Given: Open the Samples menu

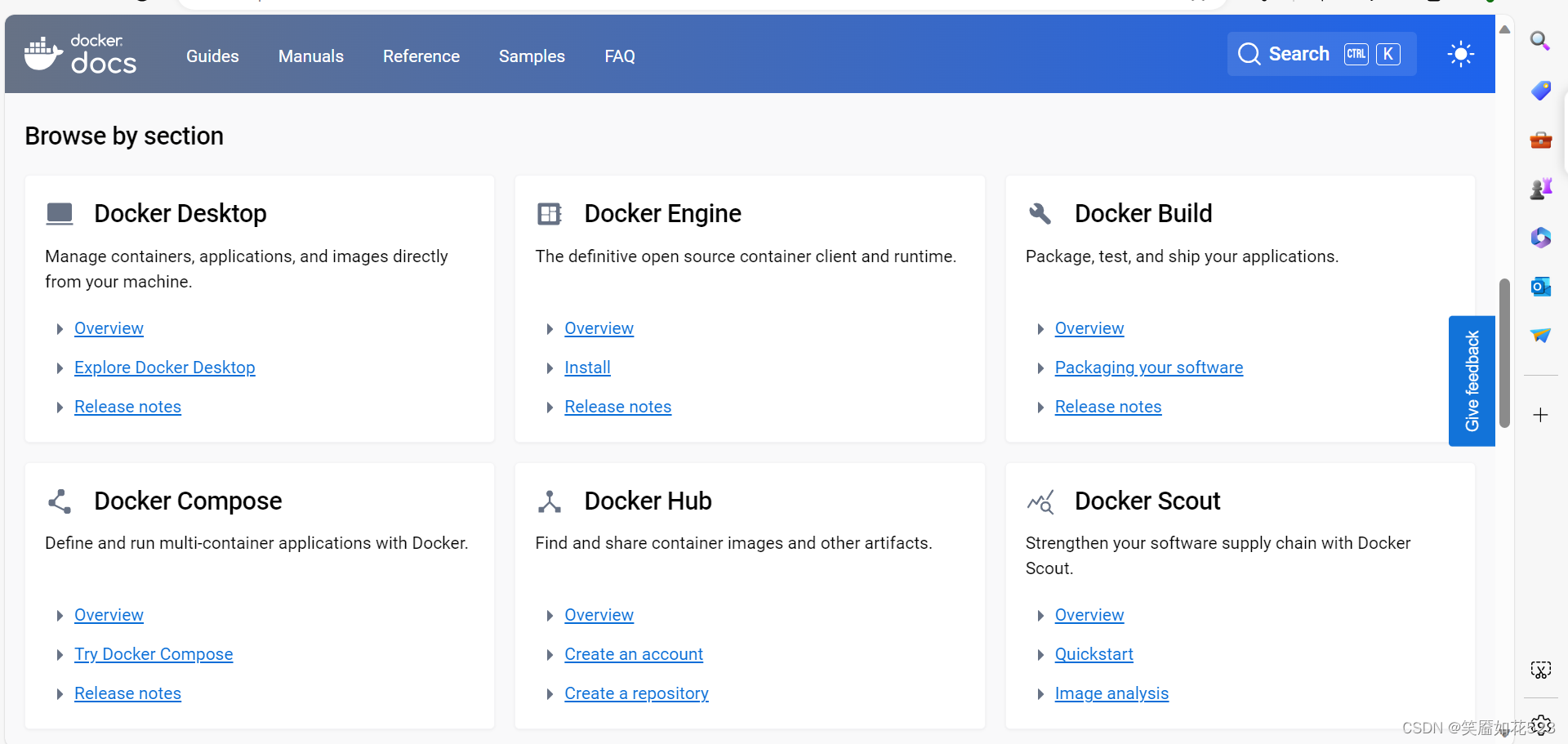Looking at the screenshot, I should (532, 56).
